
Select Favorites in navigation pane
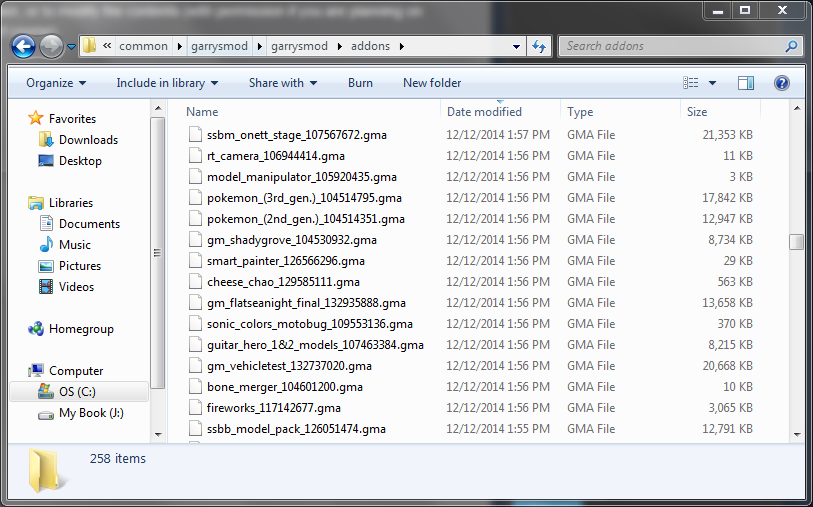point(72,119)
